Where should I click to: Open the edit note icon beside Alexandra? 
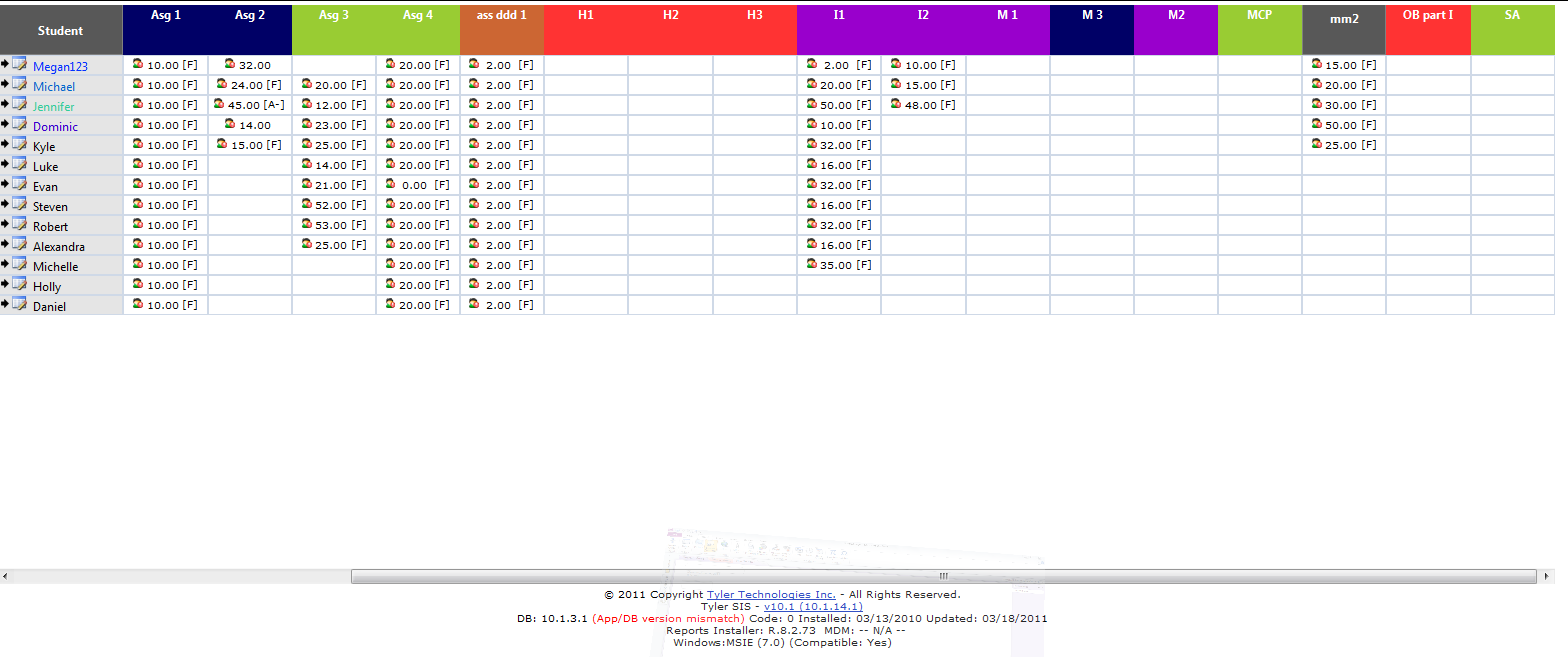[x=19, y=244]
